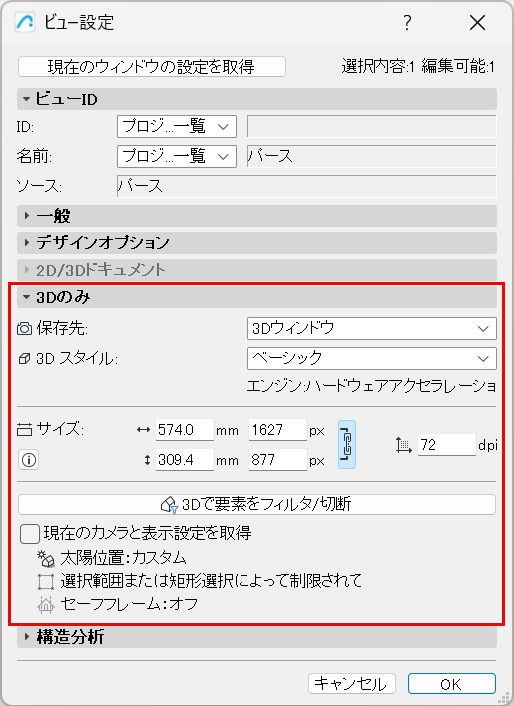Screen dimensions: 514x706
Task: Confirm settings with OK button
Action: [452, 684]
